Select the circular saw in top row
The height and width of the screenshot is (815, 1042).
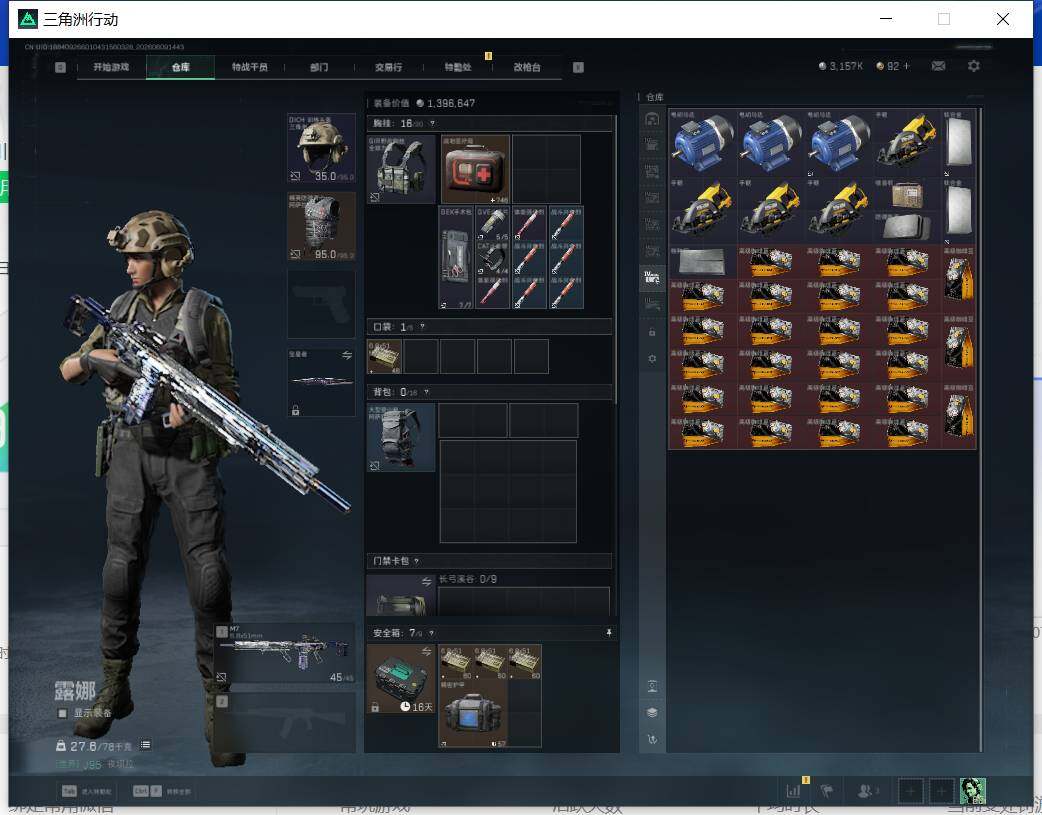[908, 143]
